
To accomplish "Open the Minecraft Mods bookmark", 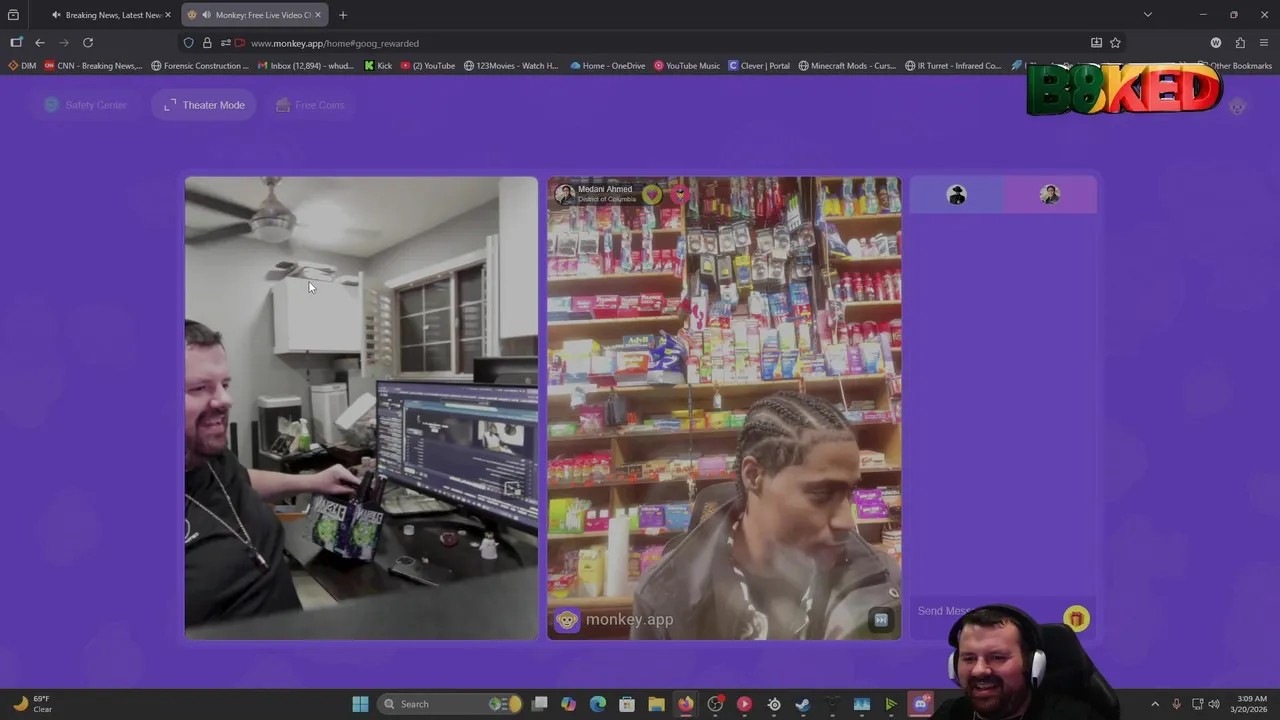I will 847,66.
